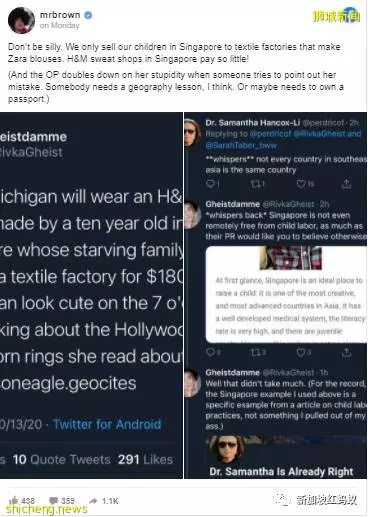Share Gheistdamme's "whispers back" tweet
Screen dimensions: 368x517
pyautogui.click(x=347, y=352)
